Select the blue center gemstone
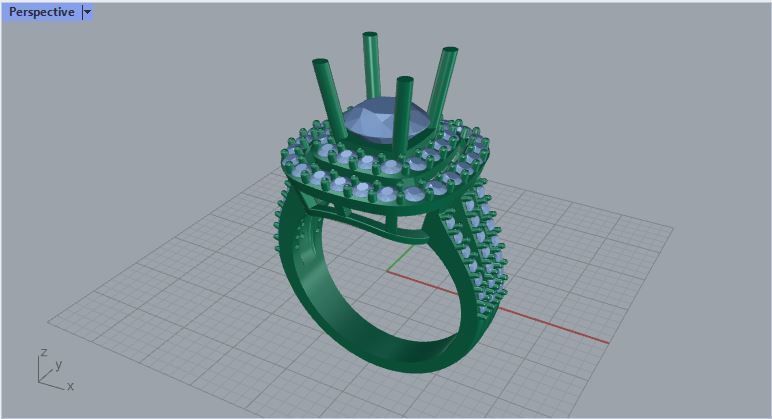The width and height of the screenshot is (772, 419). coord(389,120)
